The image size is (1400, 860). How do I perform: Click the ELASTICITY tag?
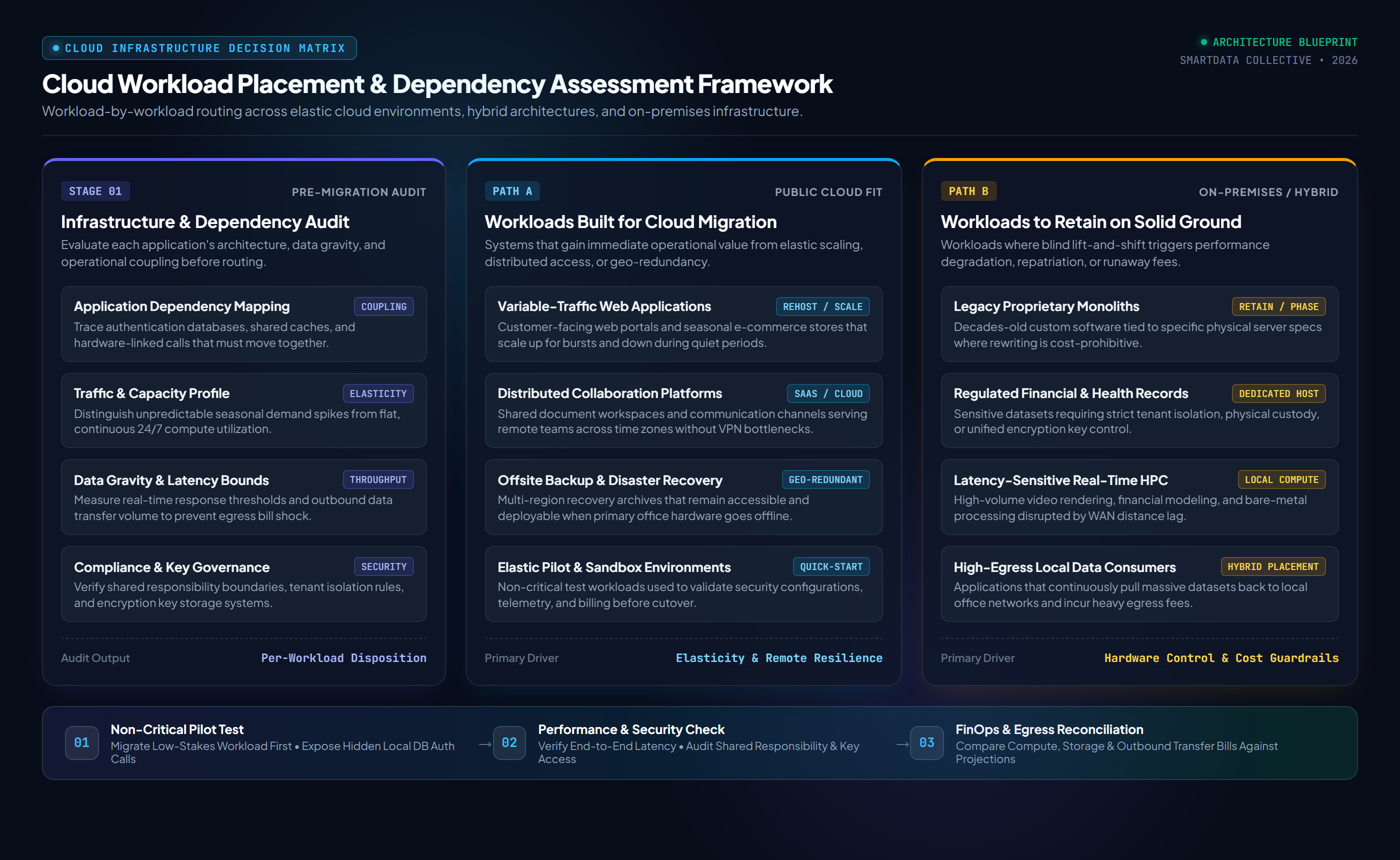[x=378, y=393]
